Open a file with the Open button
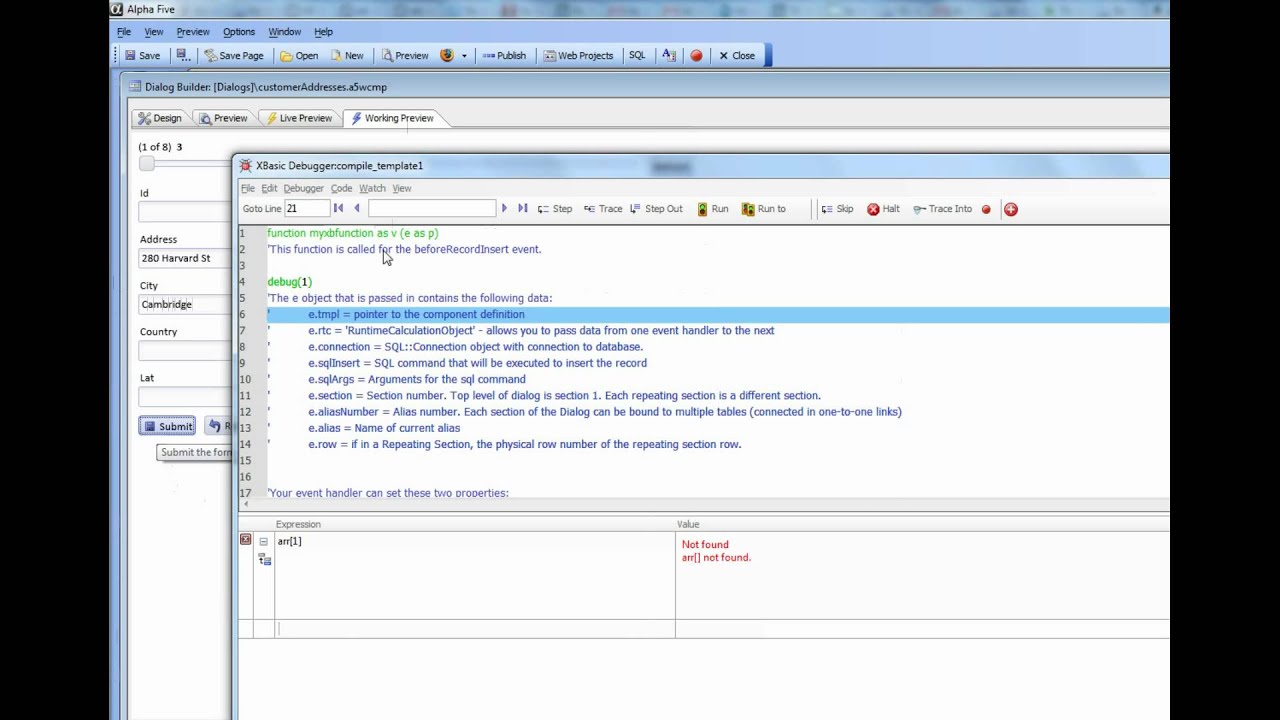This screenshot has height=720, width=1280. click(x=299, y=56)
